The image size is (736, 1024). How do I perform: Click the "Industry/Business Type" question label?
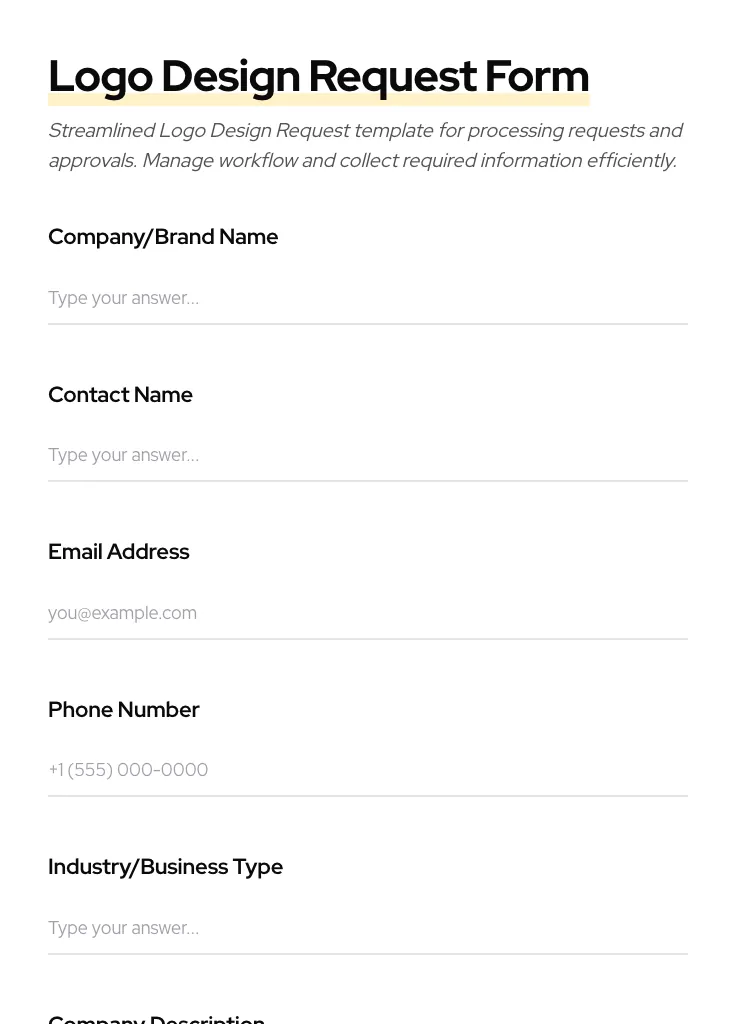165,867
